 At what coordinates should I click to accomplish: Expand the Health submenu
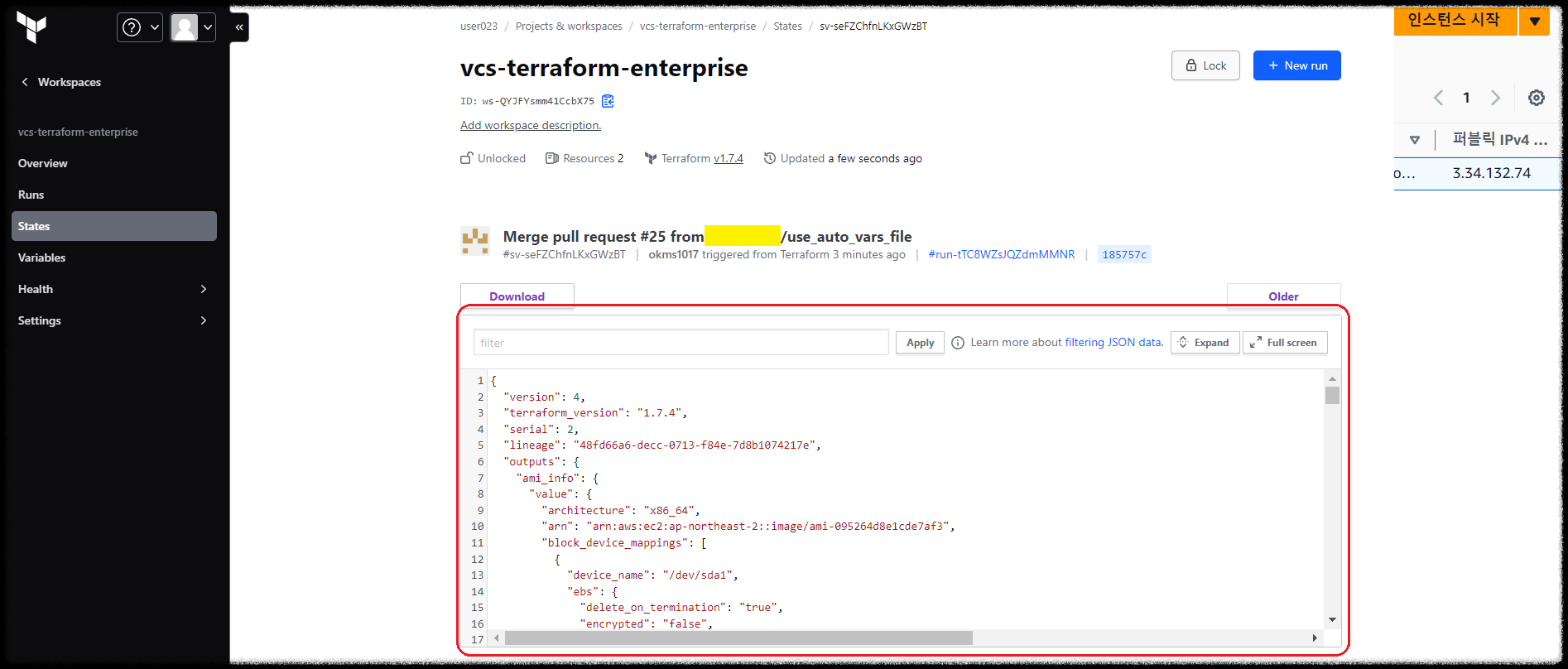pos(114,289)
